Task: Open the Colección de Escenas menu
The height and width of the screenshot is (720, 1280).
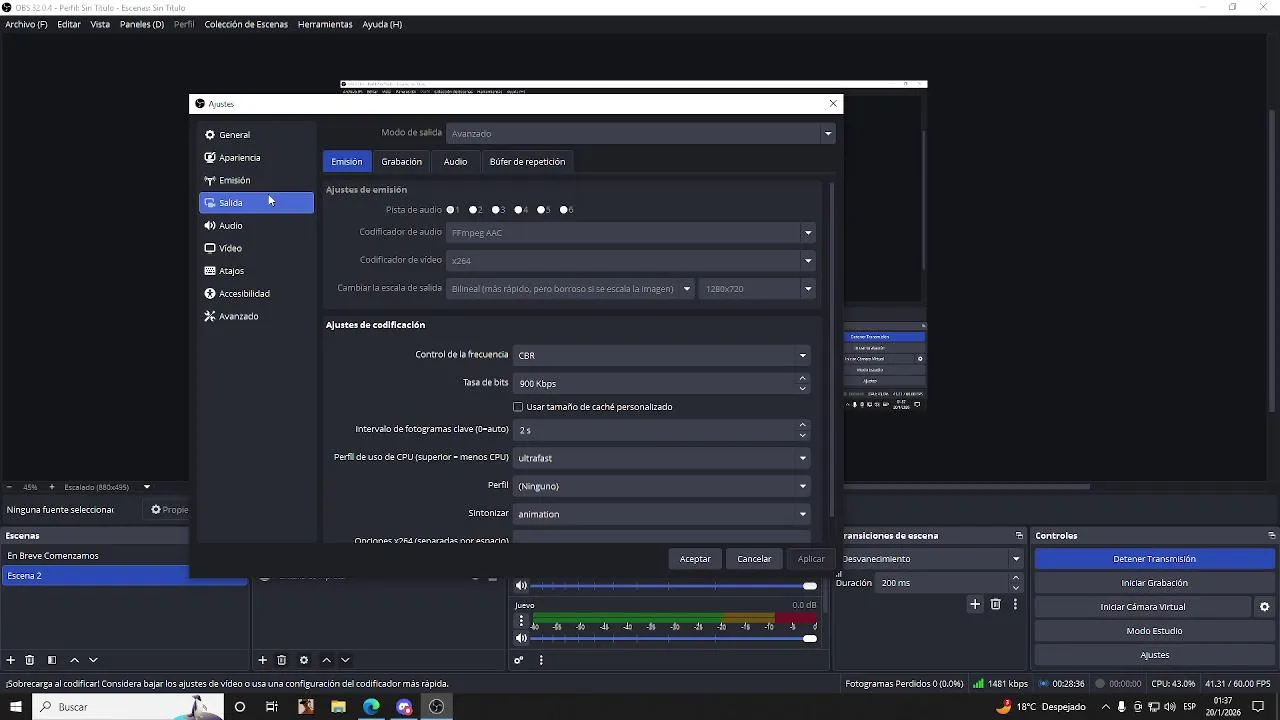Action: coord(246,24)
